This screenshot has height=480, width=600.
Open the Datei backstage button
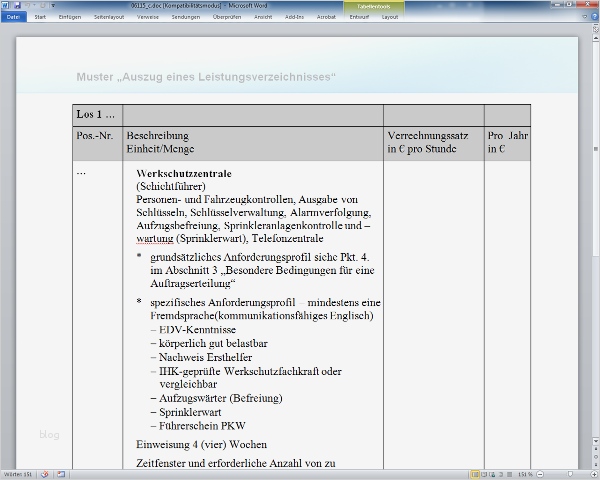click(x=13, y=17)
